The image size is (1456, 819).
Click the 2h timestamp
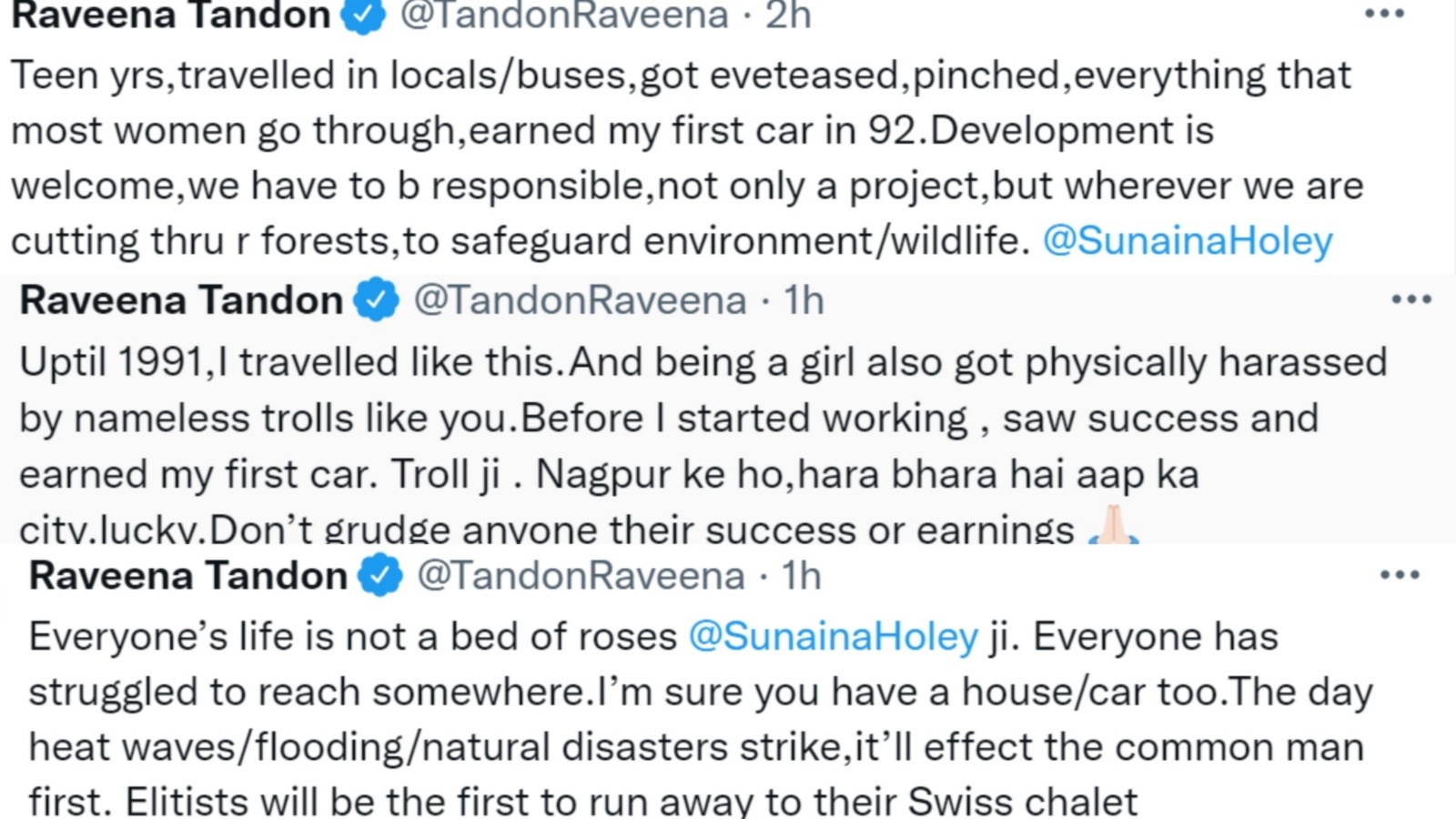click(788, 15)
